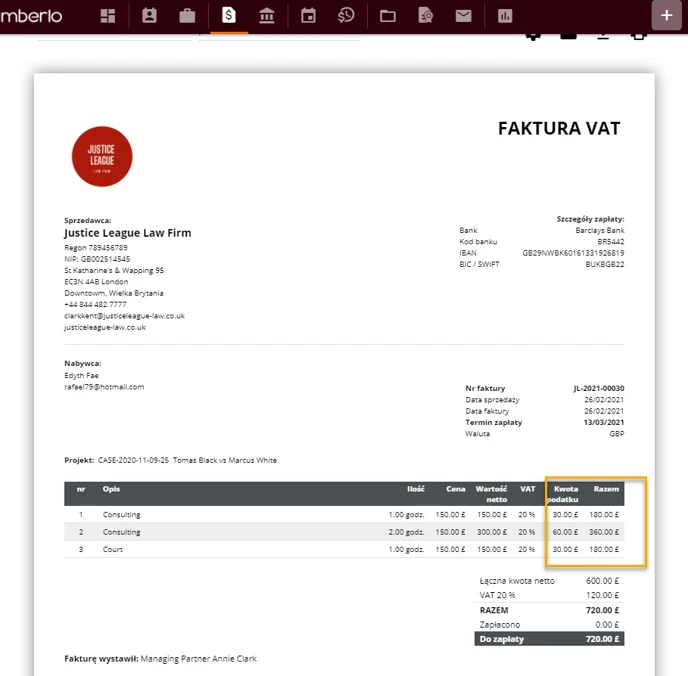
Task: Open the Matters briefcase icon
Action: [x=187, y=16]
